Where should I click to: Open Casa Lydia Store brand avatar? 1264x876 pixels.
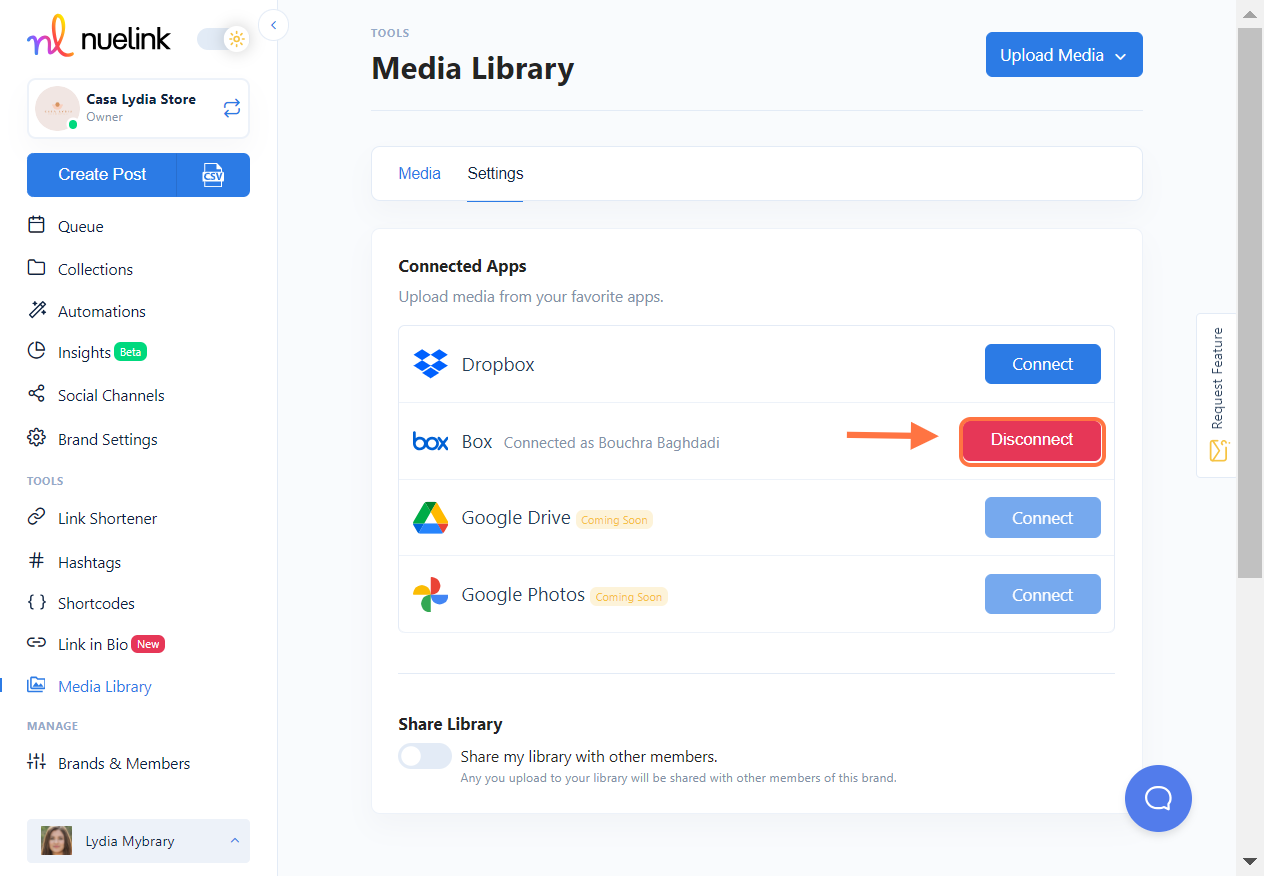57,108
